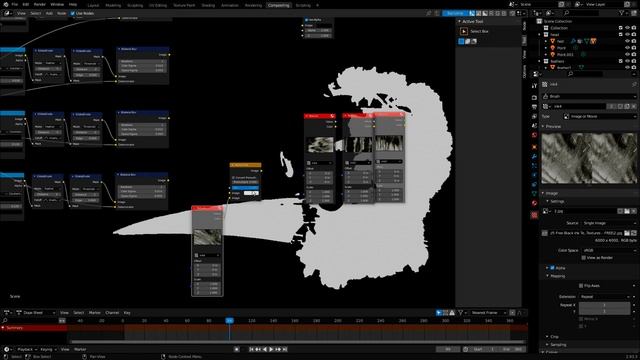This screenshot has width=640, height=360.
Task: Click the Repeat X value field
Action: [604, 305]
